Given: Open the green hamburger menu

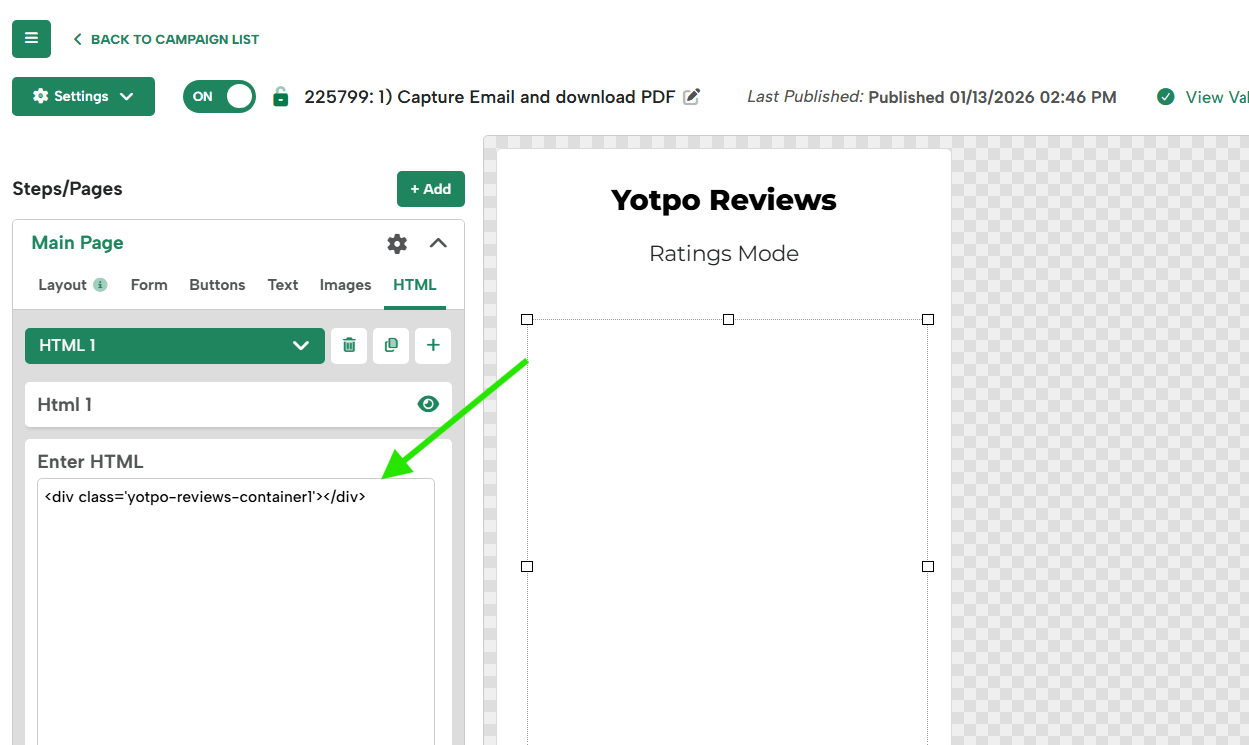Looking at the screenshot, I should point(31,38).
